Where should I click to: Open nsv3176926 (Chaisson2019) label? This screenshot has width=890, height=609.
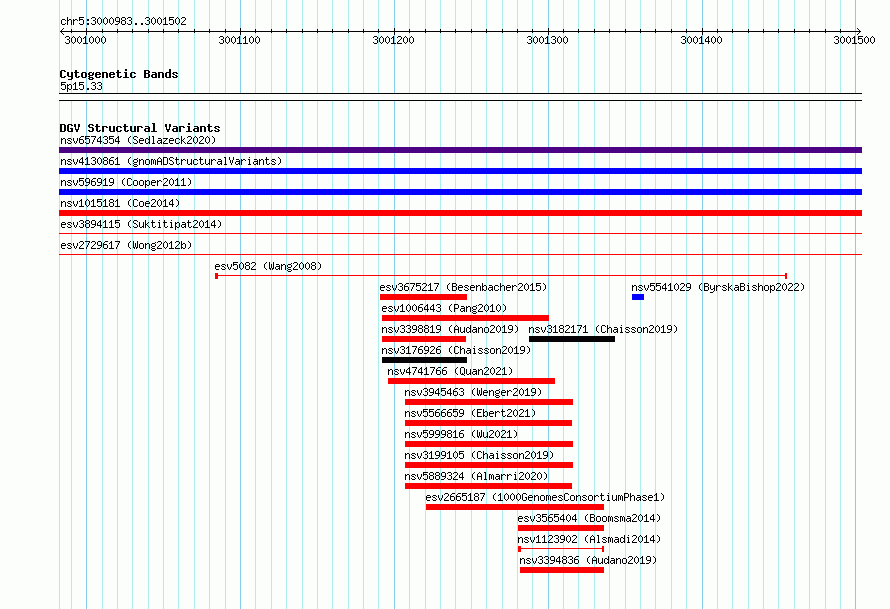[456, 350]
